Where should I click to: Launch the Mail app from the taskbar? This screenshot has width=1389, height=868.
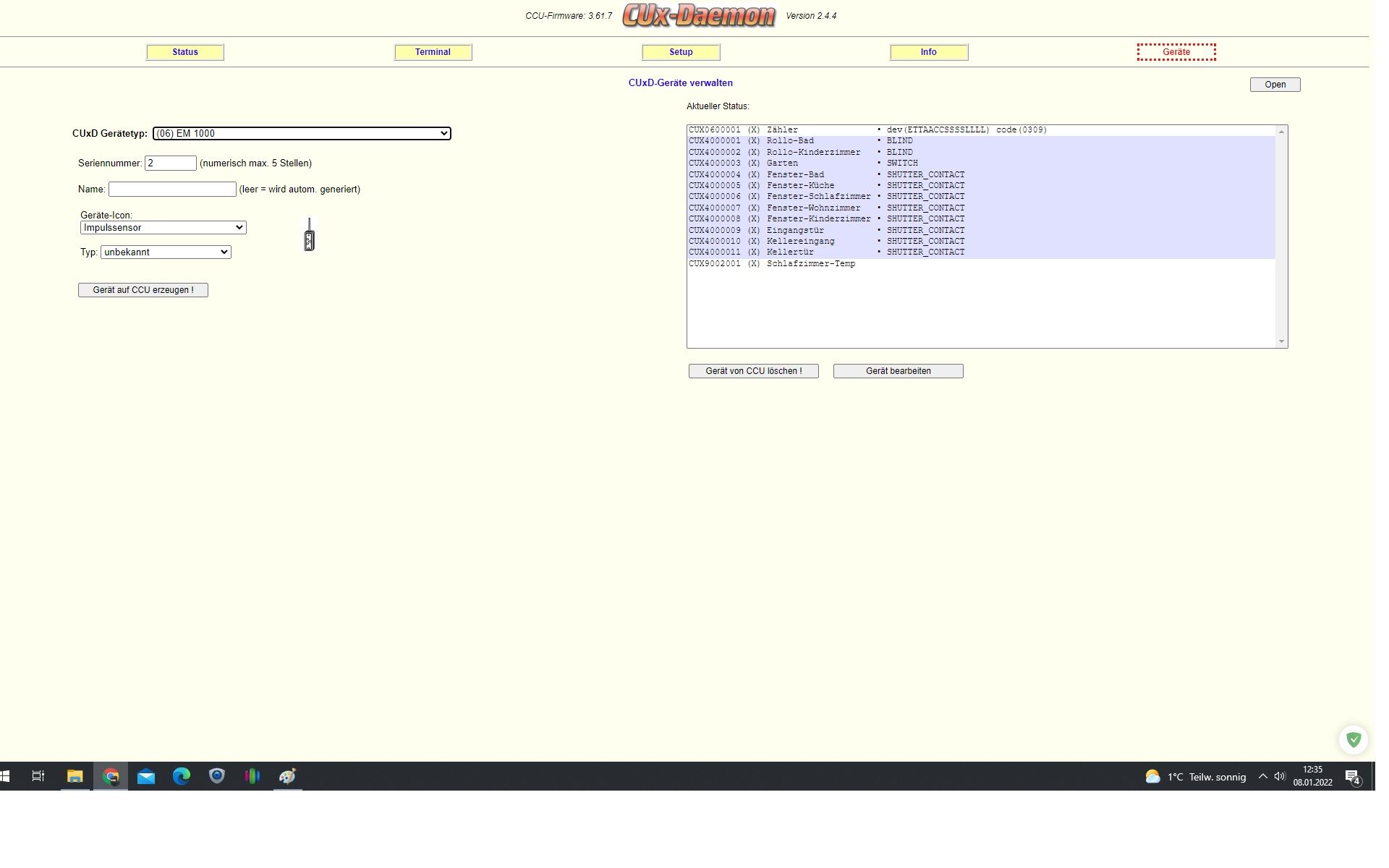click(146, 776)
